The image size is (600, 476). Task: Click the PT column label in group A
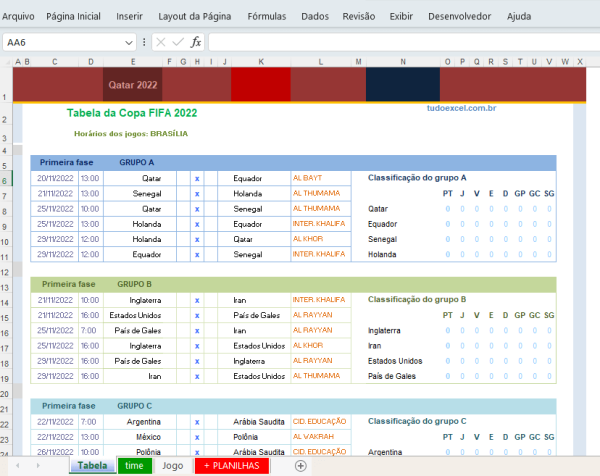pos(447,194)
